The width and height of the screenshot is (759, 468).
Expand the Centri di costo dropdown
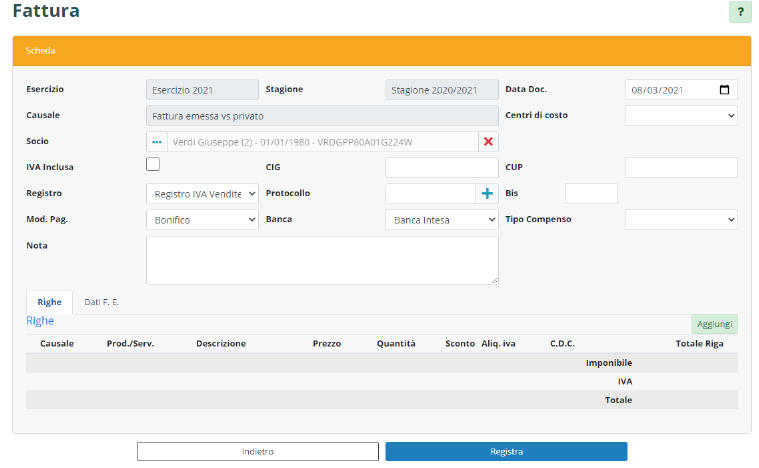pos(681,116)
